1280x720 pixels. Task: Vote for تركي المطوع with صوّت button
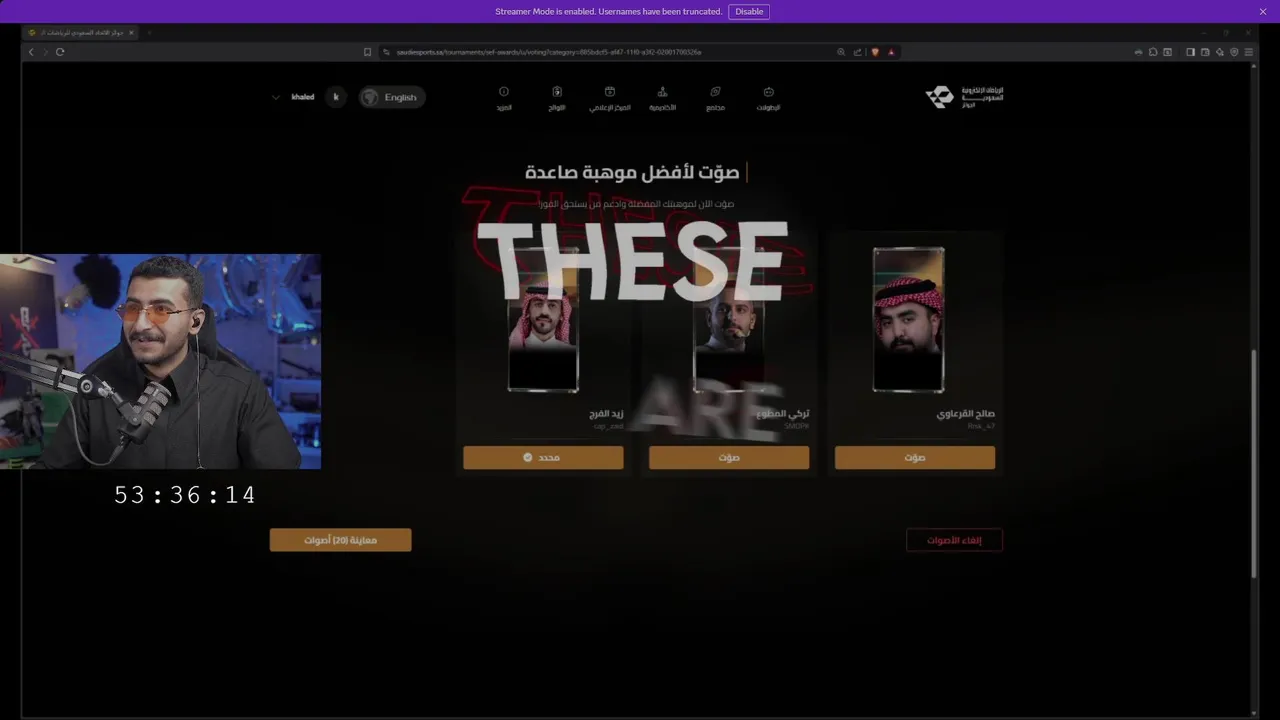[729, 457]
